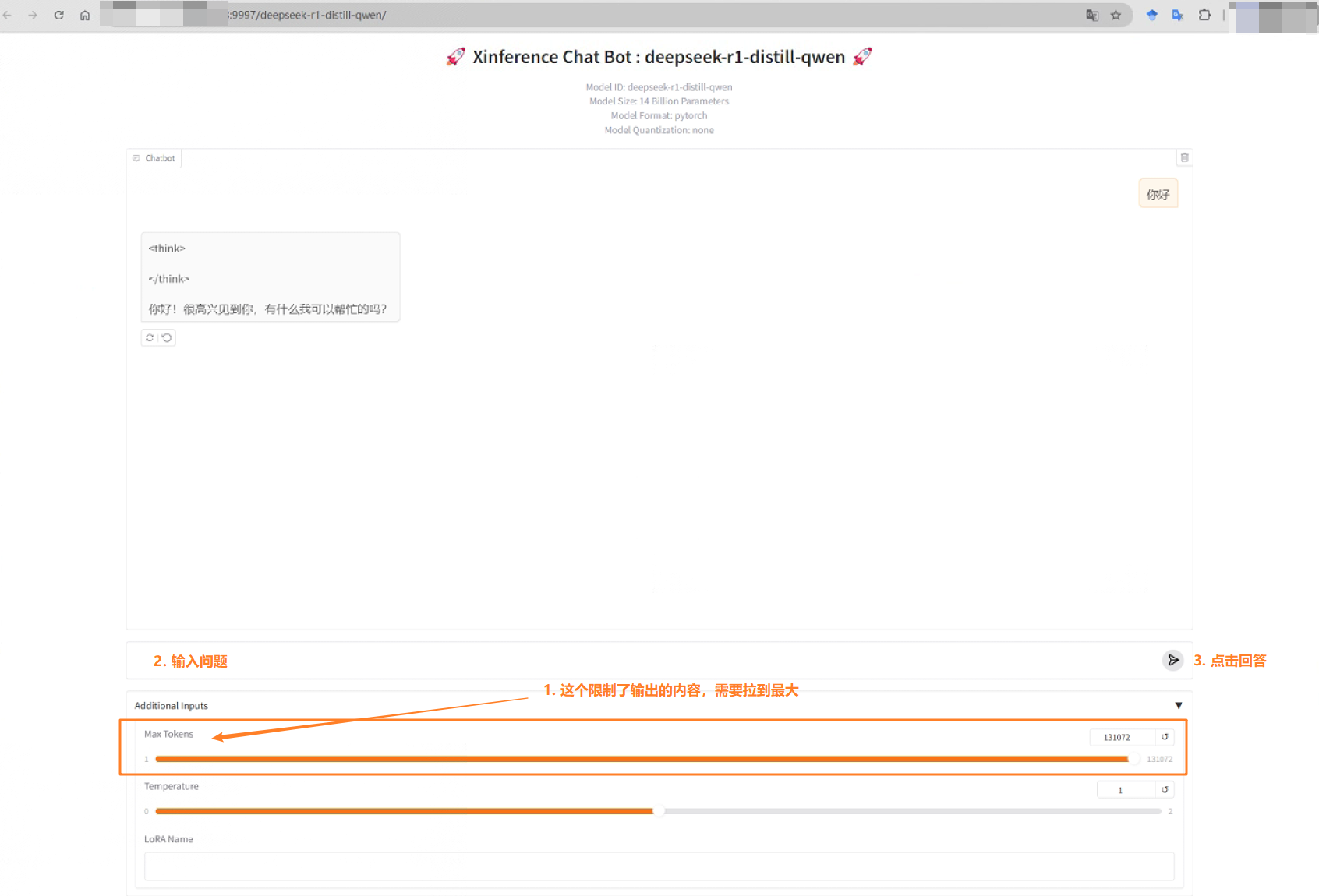The width and height of the screenshot is (1319, 896).
Task: Click the Max Tokens slider track
Action: click(647, 759)
